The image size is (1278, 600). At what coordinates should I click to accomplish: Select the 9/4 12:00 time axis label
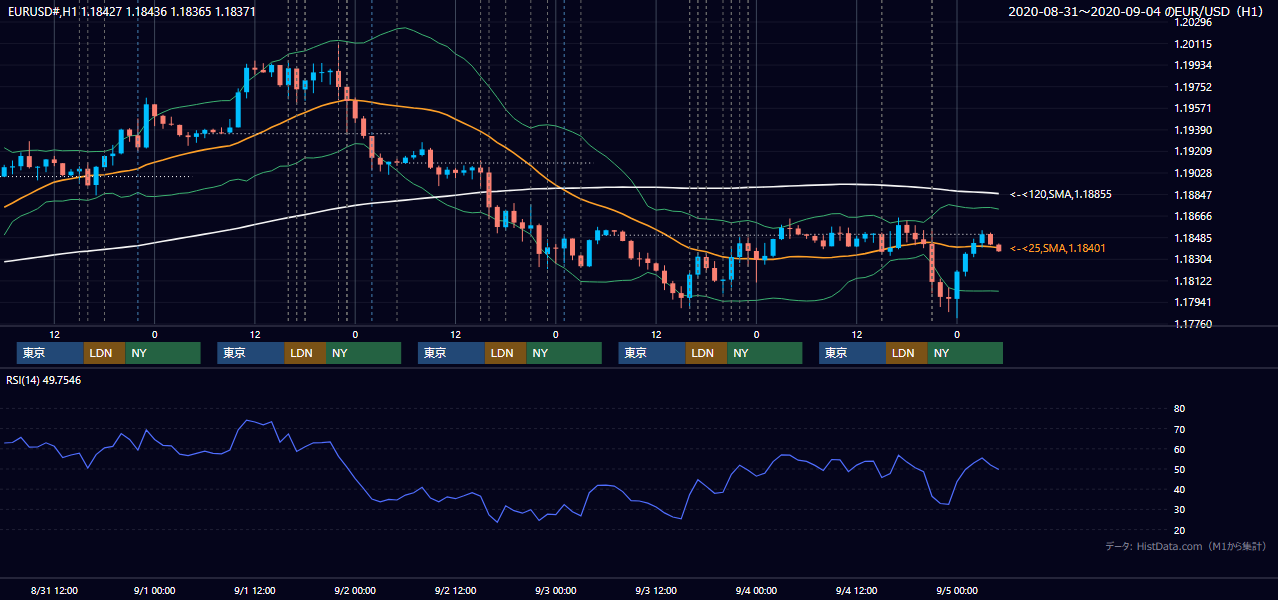[857, 590]
